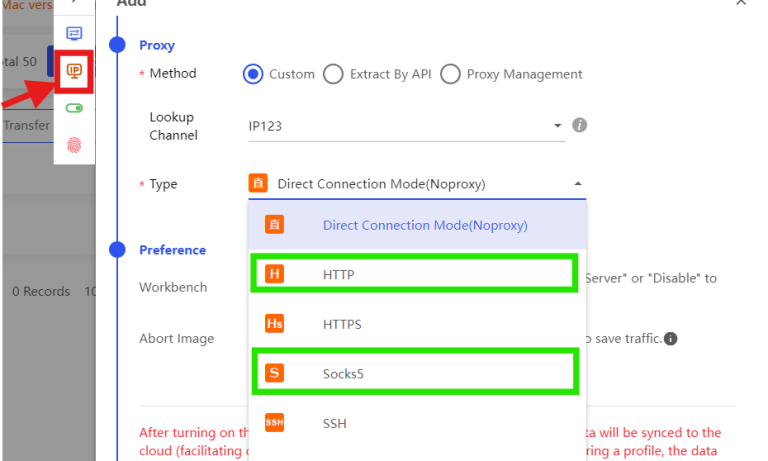The image size is (768, 461).
Task: Click the Lookup Channel help info icon
Action: point(579,125)
